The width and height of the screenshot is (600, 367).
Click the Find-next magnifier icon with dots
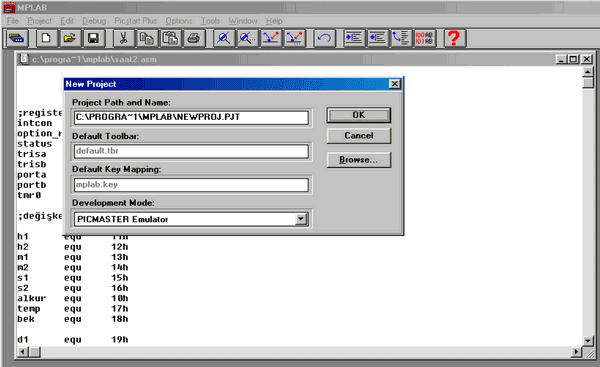point(247,38)
